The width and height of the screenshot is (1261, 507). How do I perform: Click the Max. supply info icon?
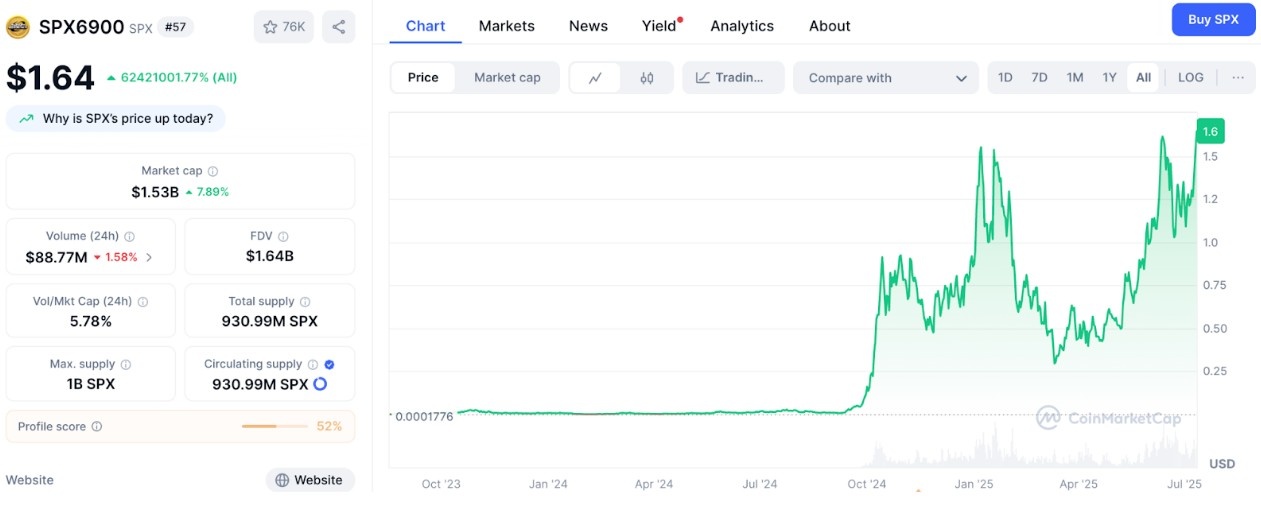pyautogui.click(x=126, y=365)
